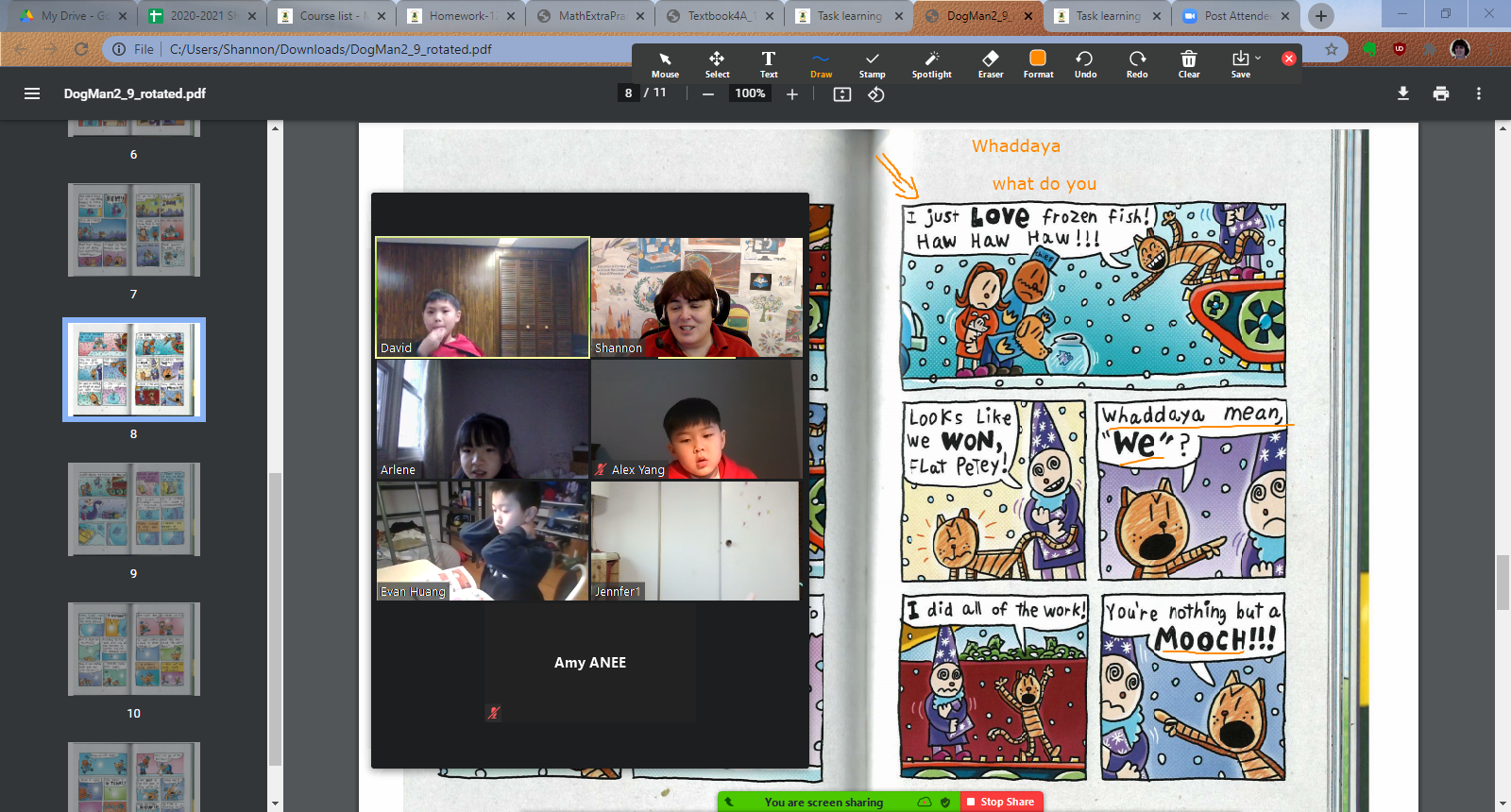Turn on the Spotlight tool
The width and height of the screenshot is (1511, 812).
(932, 64)
